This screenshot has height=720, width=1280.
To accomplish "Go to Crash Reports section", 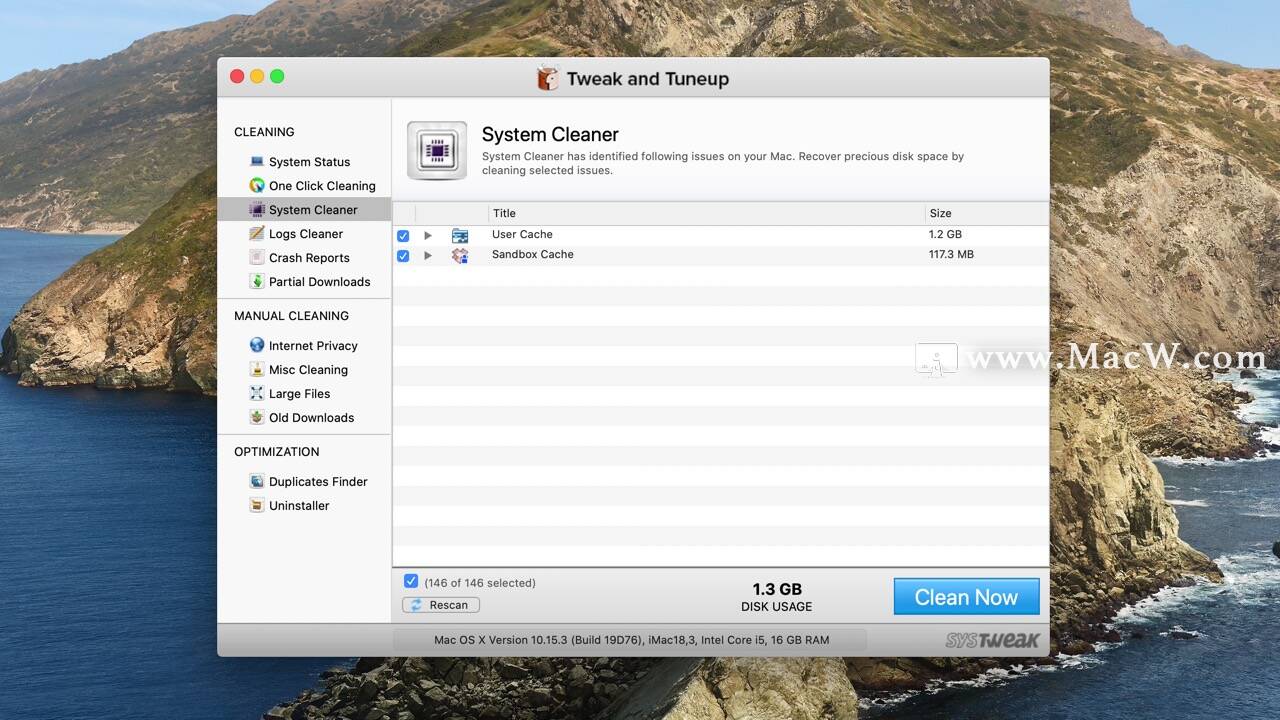I will [309, 258].
